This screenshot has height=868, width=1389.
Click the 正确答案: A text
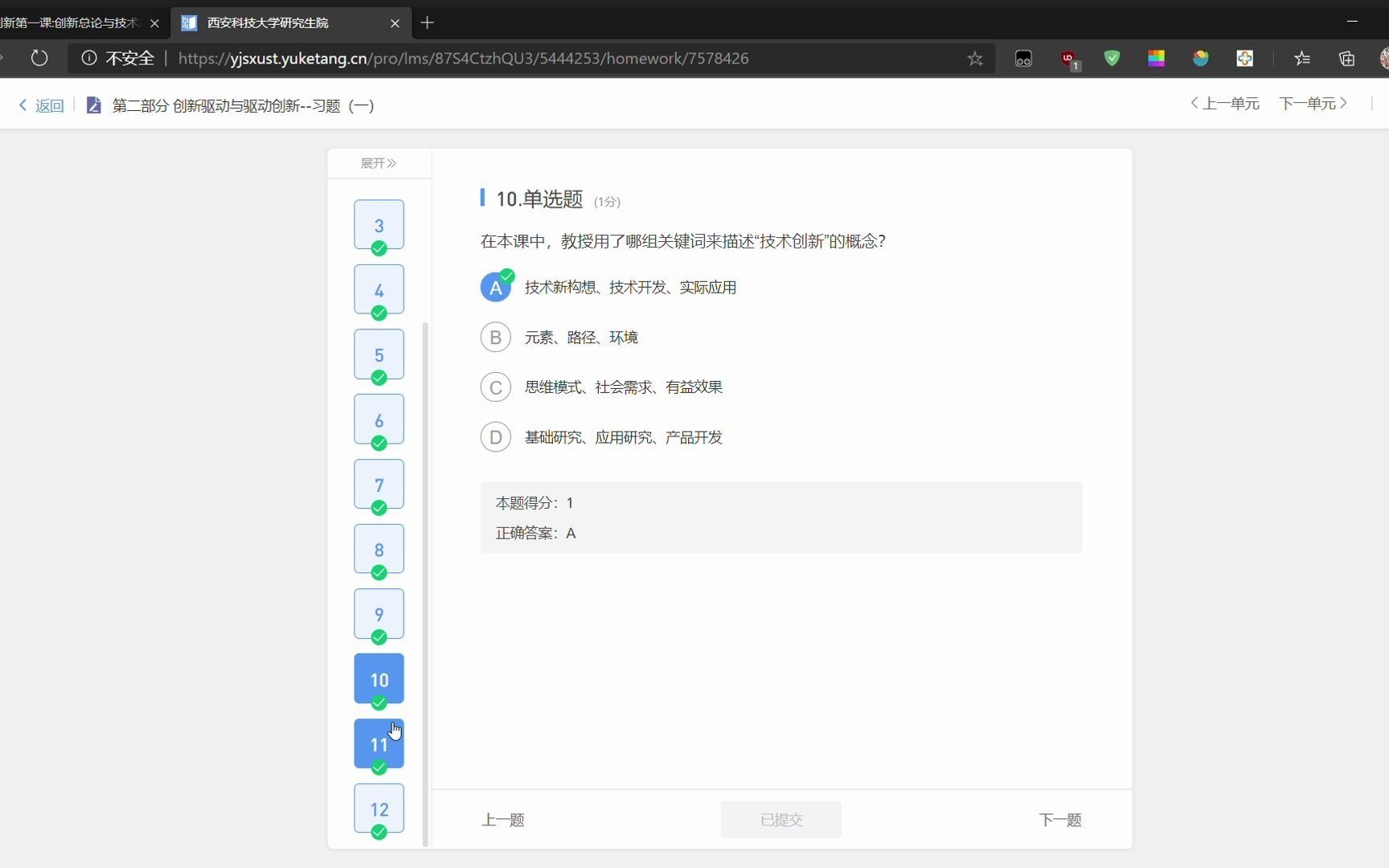[536, 534]
